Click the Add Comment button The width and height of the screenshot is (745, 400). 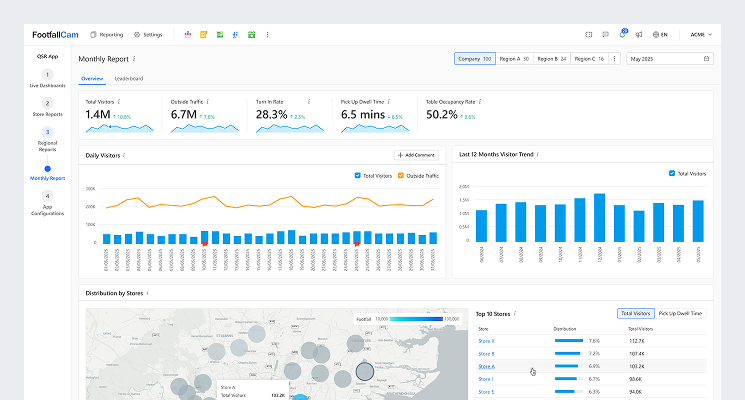click(416, 155)
